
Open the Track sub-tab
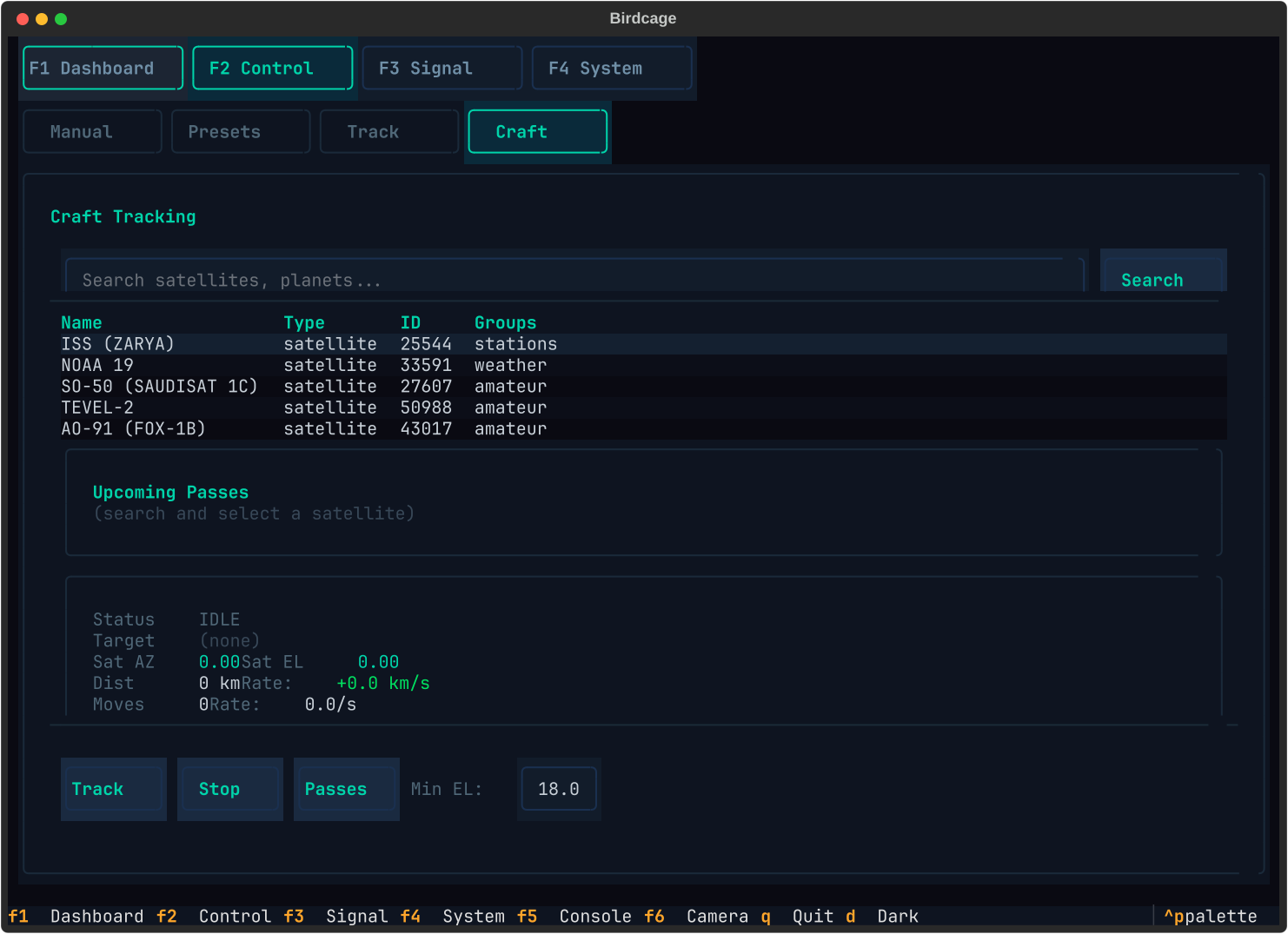point(388,131)
